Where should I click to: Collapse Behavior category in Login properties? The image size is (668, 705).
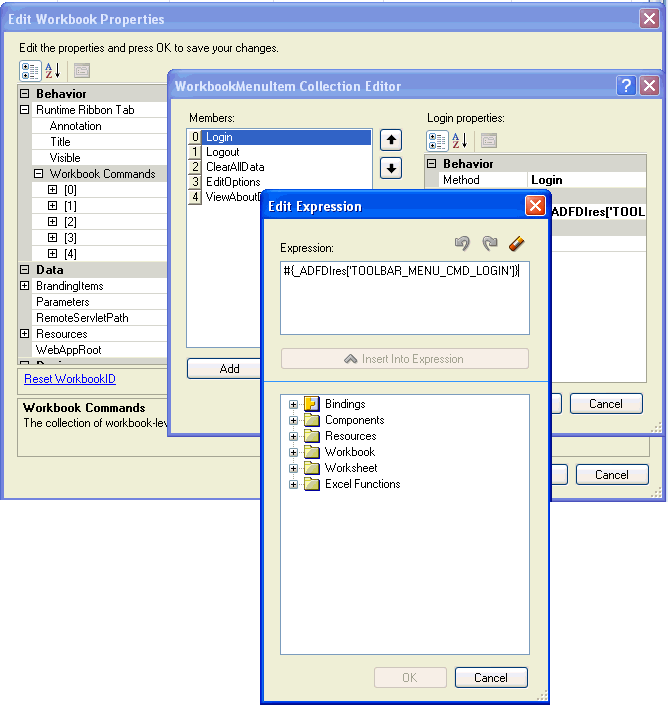[x=432, y=164]
